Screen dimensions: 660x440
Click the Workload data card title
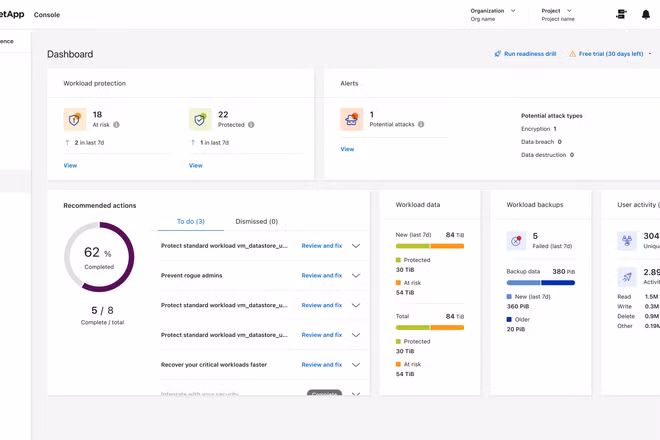click(418, 205)
